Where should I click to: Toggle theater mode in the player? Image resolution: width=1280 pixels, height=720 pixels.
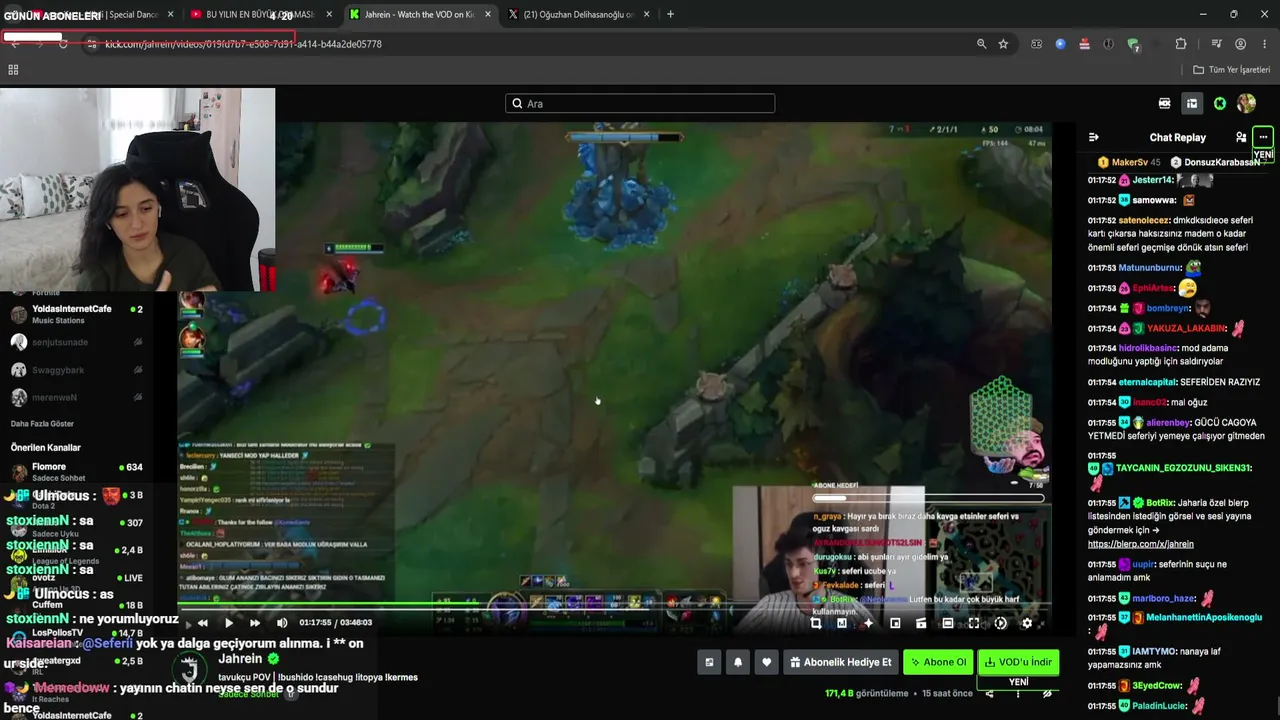pos(948,623)
